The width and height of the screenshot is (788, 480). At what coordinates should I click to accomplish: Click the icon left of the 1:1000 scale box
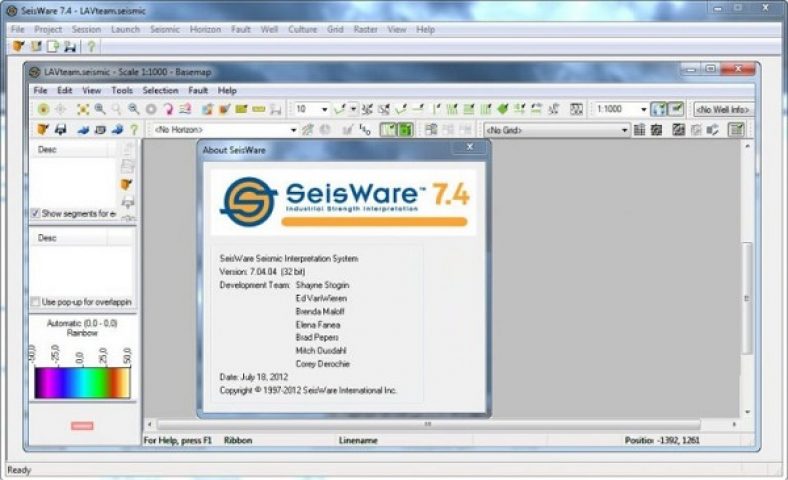click(576, 109)
